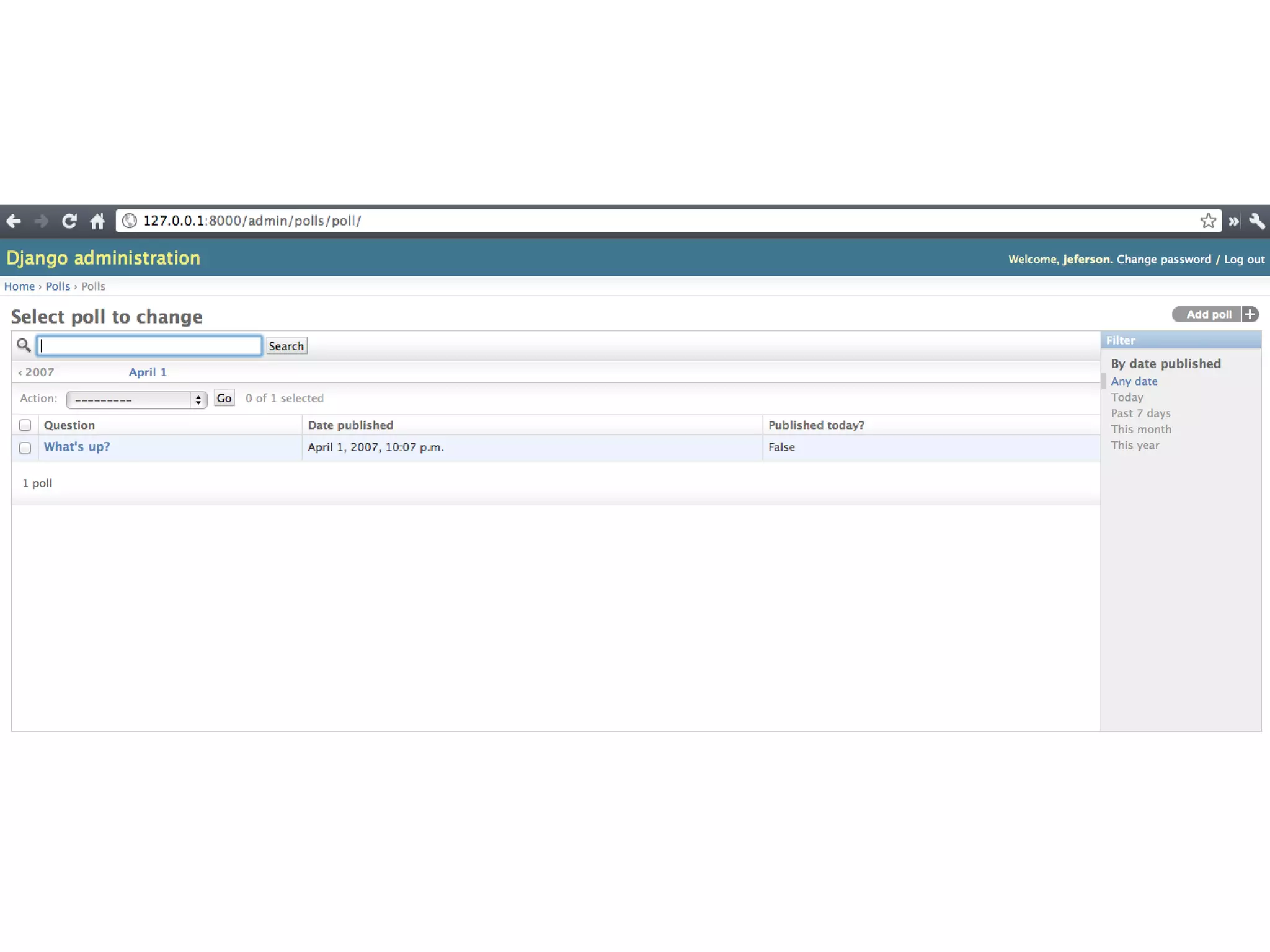Screen dimensions: 1270x952
Task: Click the Log out link
Action: tap(1244, 260)
